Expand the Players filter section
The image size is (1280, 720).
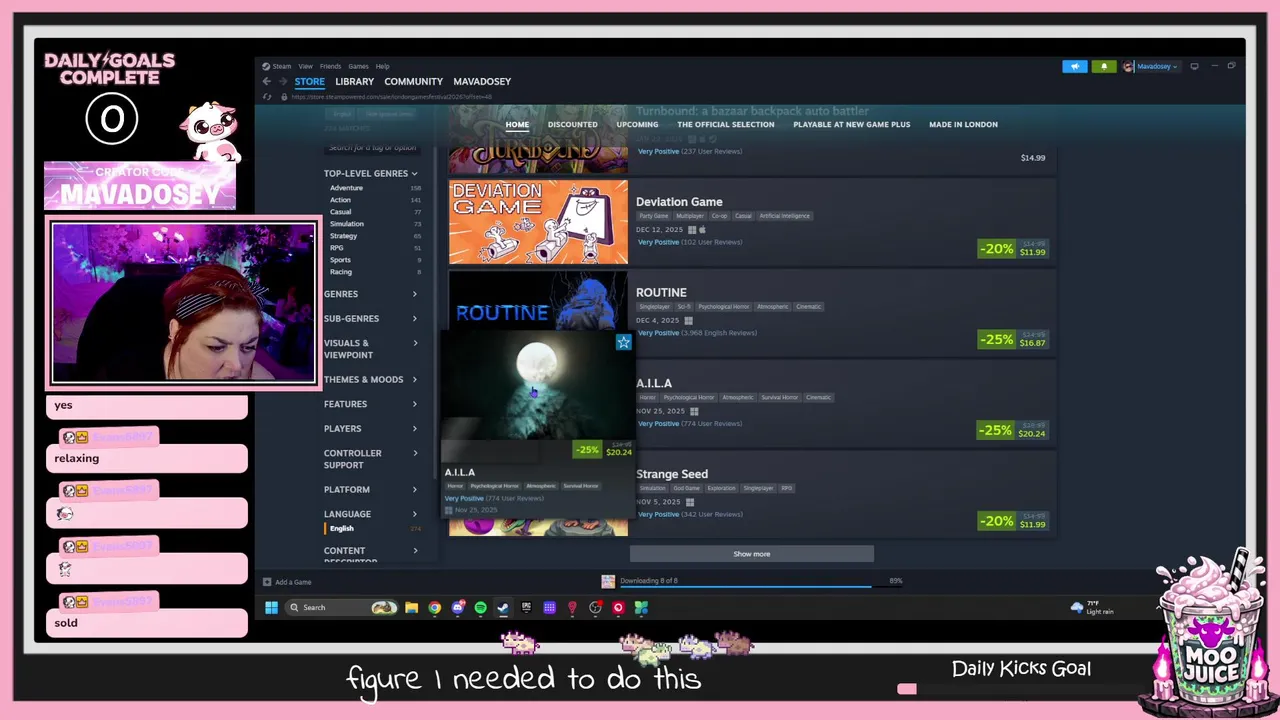pyautogui.click(x=371, y=429)
